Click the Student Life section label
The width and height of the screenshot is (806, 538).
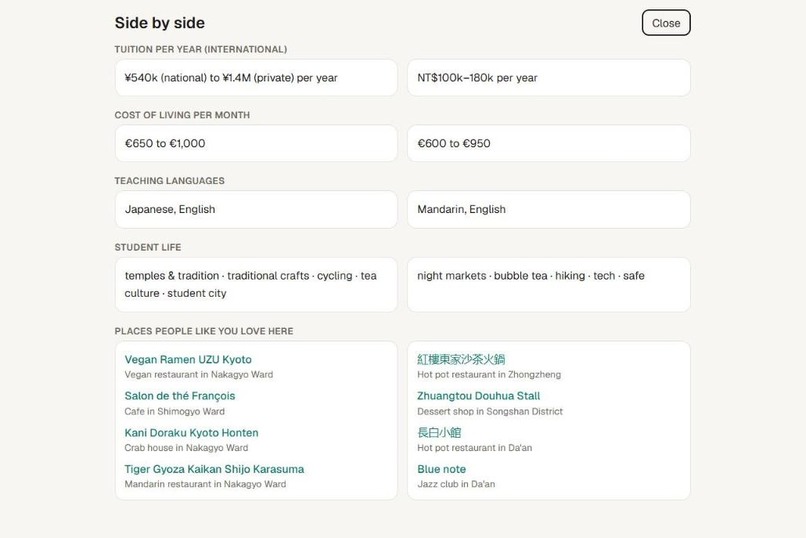tap(148, 247)
